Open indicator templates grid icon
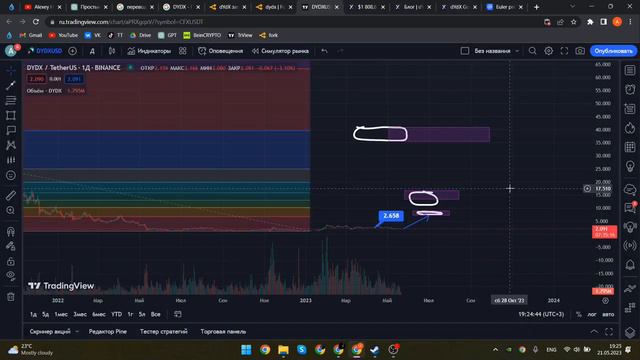640x360 pixels. tap(182, 51)
